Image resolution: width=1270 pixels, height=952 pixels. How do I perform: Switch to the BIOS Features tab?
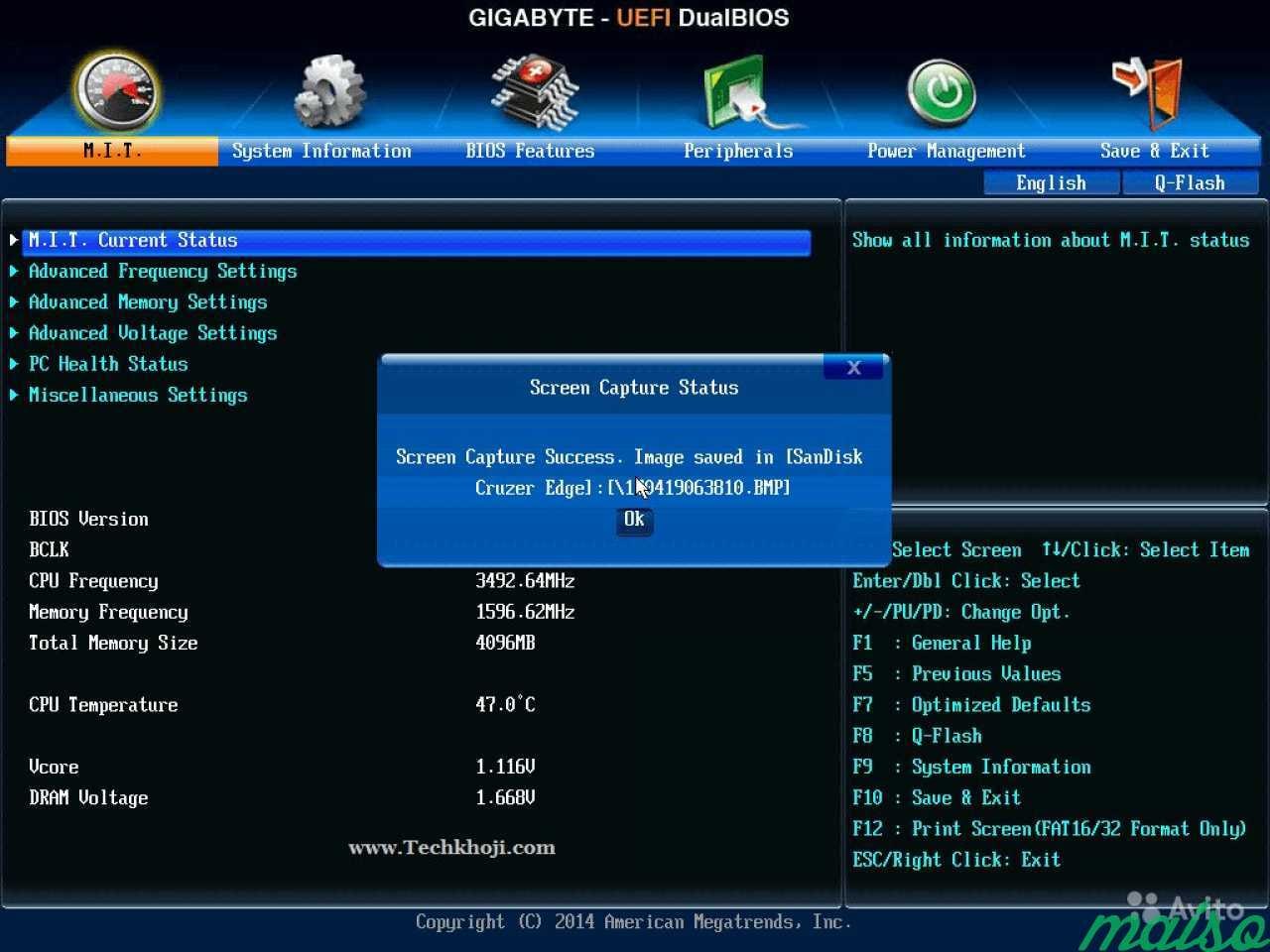pos(530,151)
